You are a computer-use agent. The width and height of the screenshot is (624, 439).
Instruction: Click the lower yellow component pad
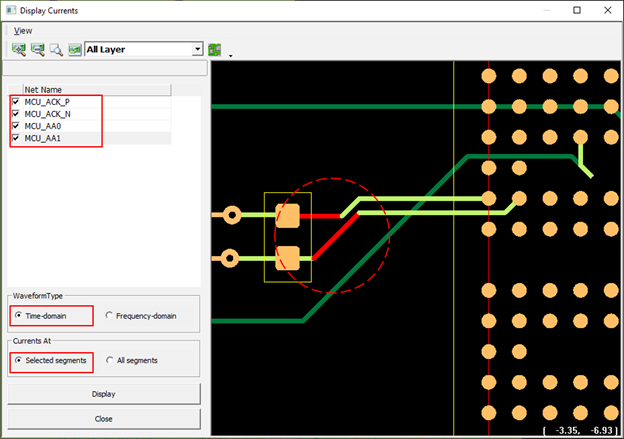click(x=288, y=258)
